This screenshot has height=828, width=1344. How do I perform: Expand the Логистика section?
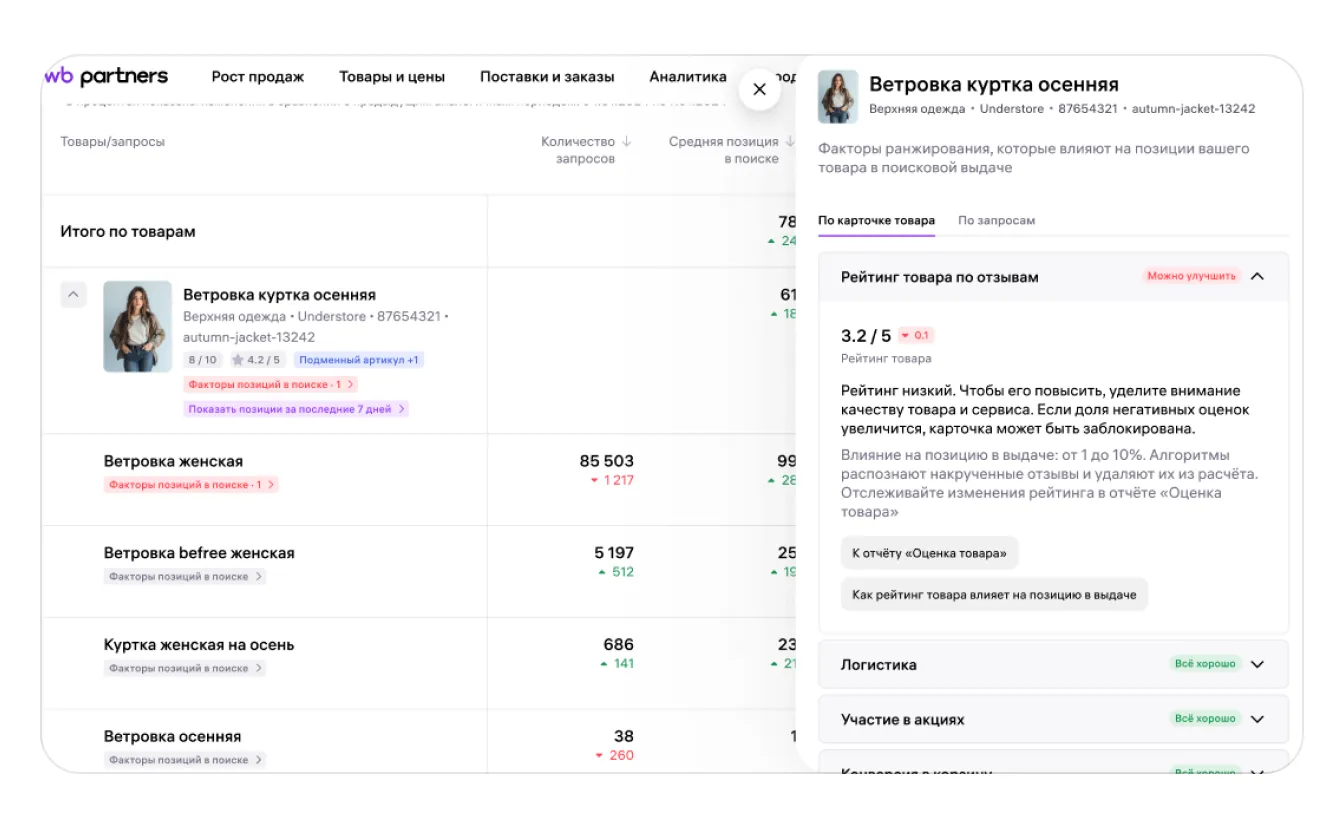point(1257,664)
